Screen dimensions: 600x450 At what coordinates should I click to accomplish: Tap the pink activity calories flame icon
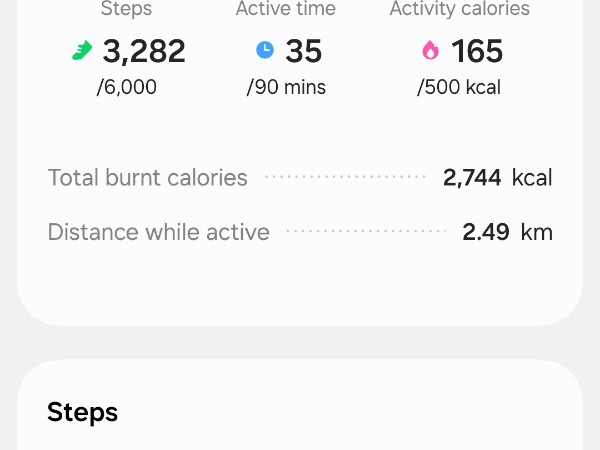[431, 50]
